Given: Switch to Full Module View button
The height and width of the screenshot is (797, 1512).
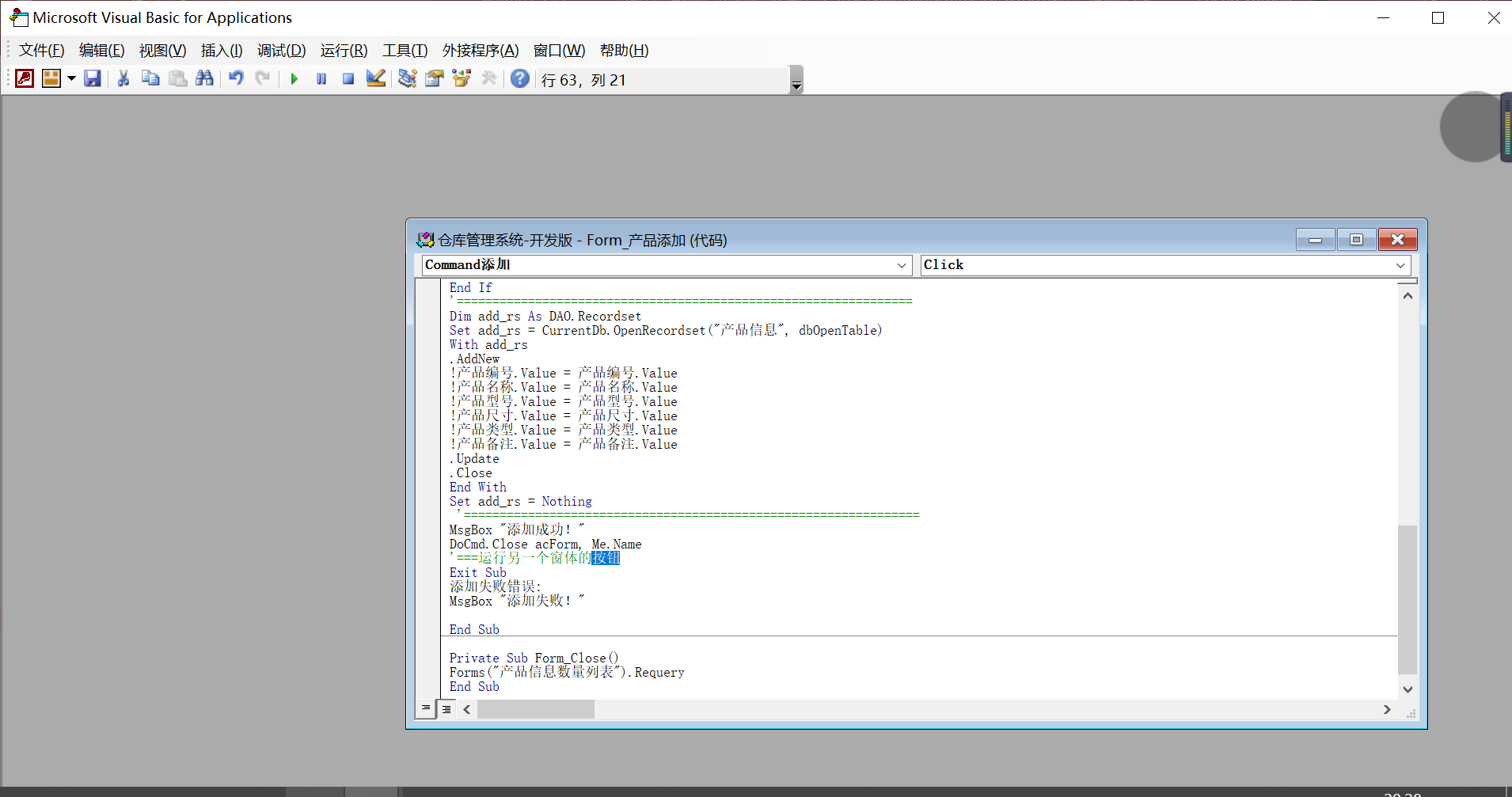Looking at the screenshot, I should coord(446,709).
